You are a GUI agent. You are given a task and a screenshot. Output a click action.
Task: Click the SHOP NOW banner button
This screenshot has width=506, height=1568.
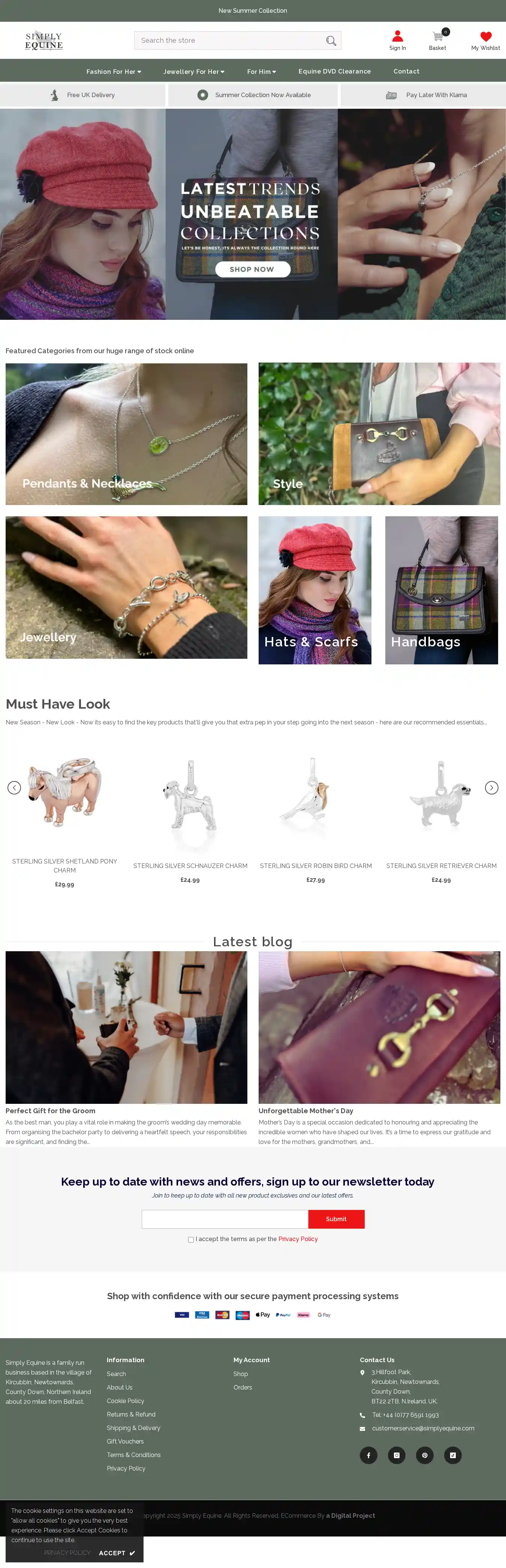252,269
